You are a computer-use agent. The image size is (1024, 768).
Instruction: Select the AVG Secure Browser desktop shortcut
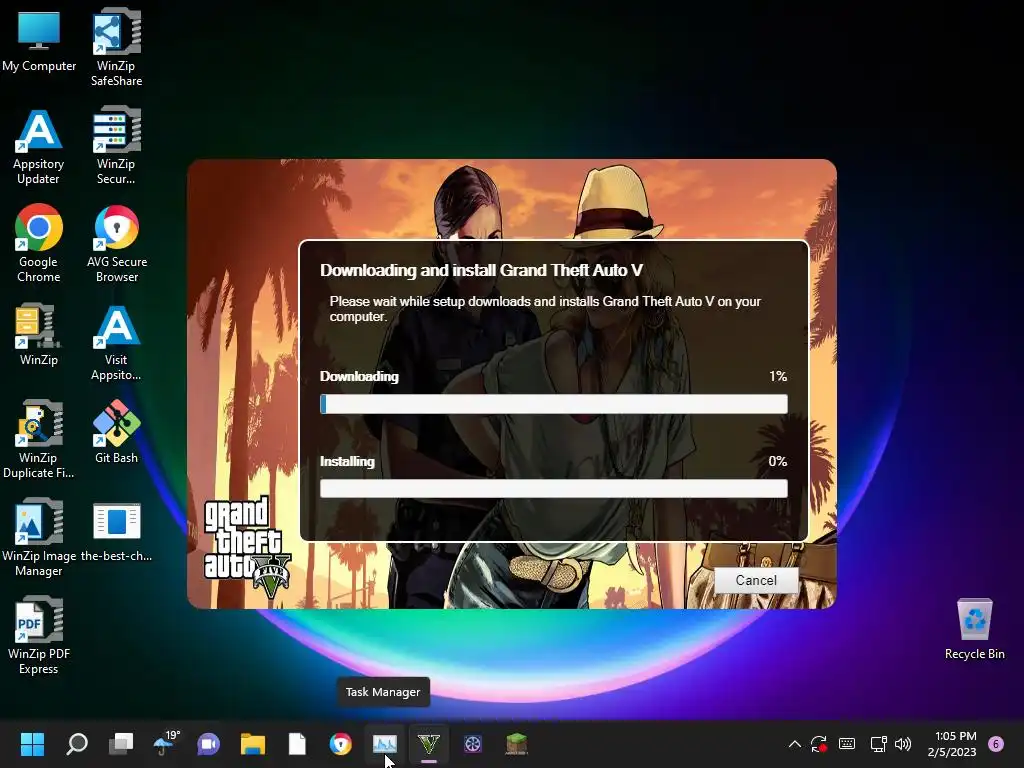click(x=117, y=244)
